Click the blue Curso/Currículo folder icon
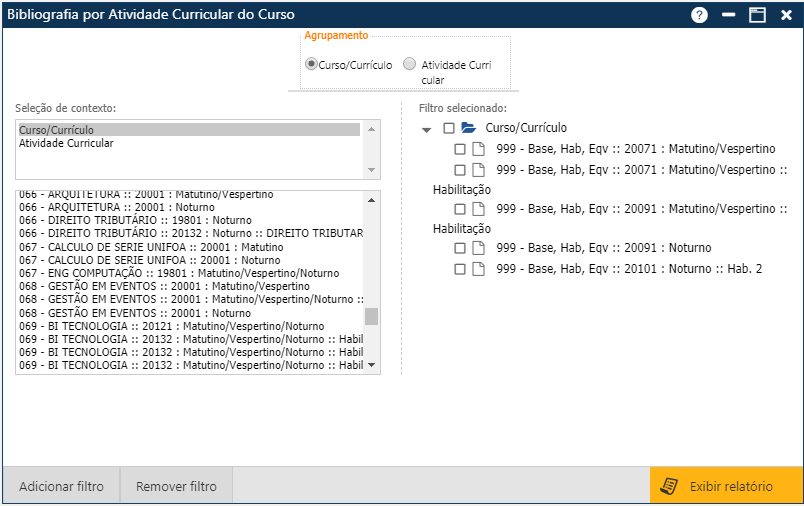The height and width of the screenshot is (506, 804). (x=468, y=128)
